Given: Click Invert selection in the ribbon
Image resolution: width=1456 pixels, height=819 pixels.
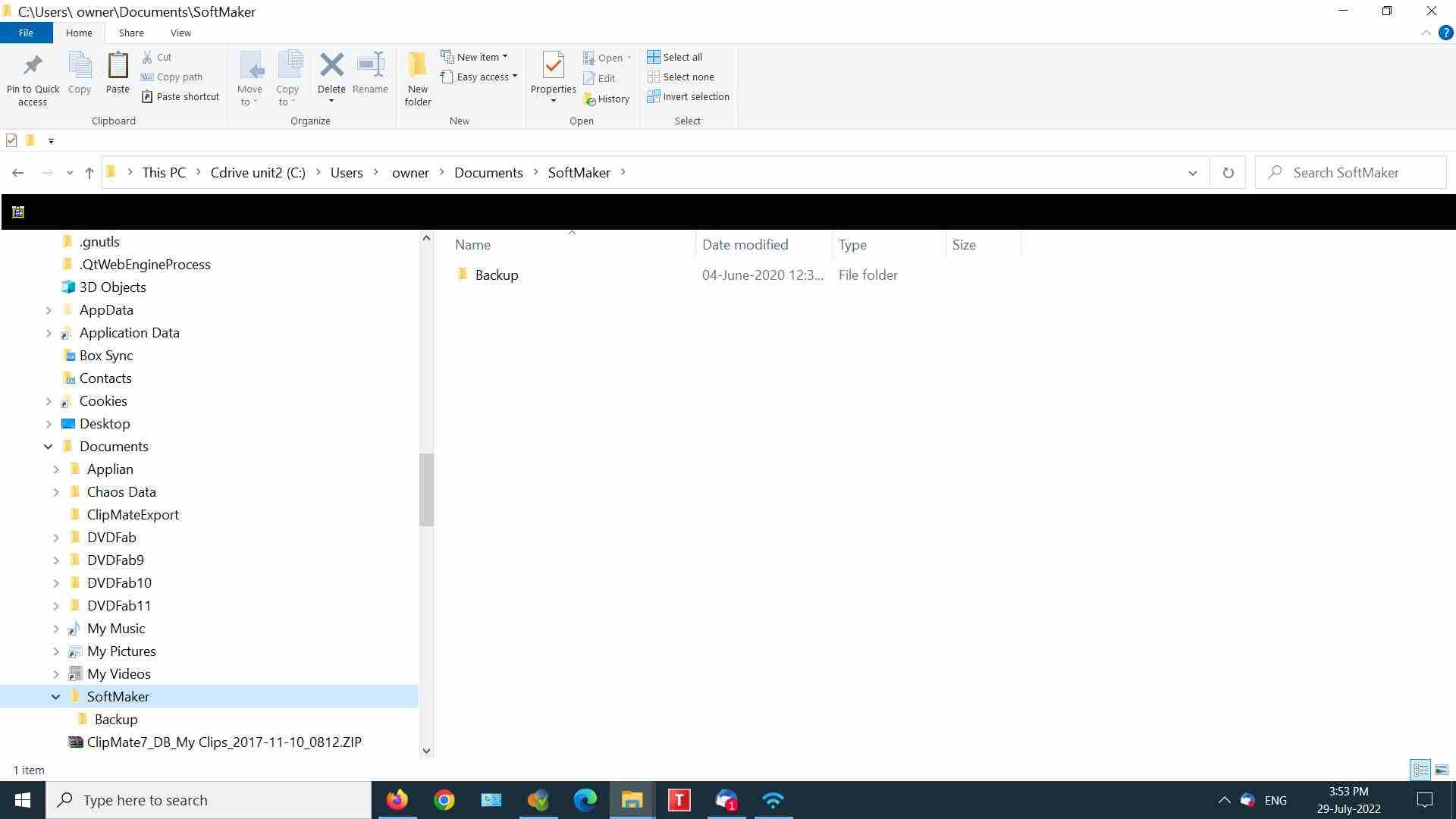Looking at the screenshot, I should click(x=689, y=96).
